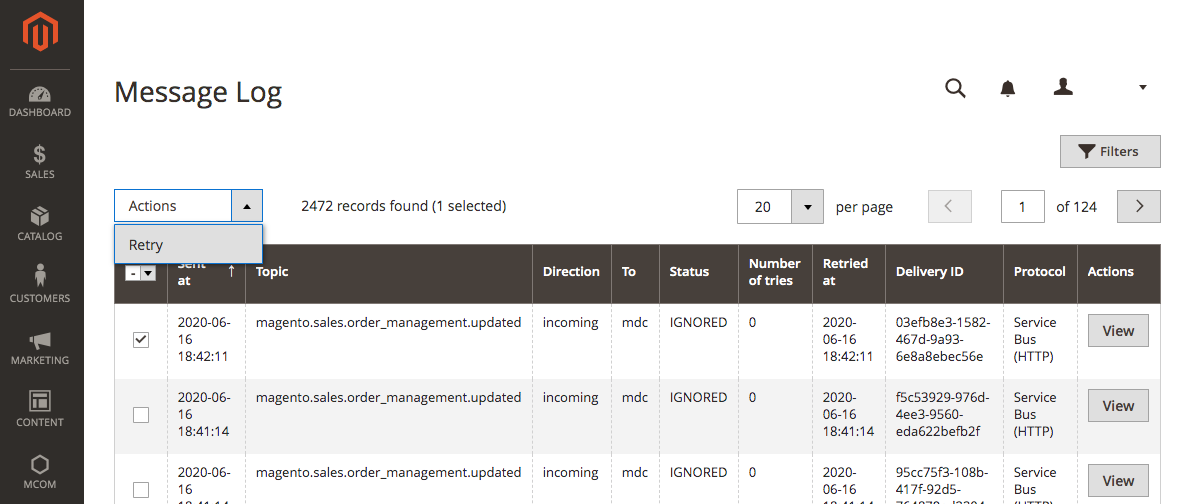Viewport: 1181px width, 504px height.
Task: Open the Dashboard sidebar section
Action: [x=40, y=102]
